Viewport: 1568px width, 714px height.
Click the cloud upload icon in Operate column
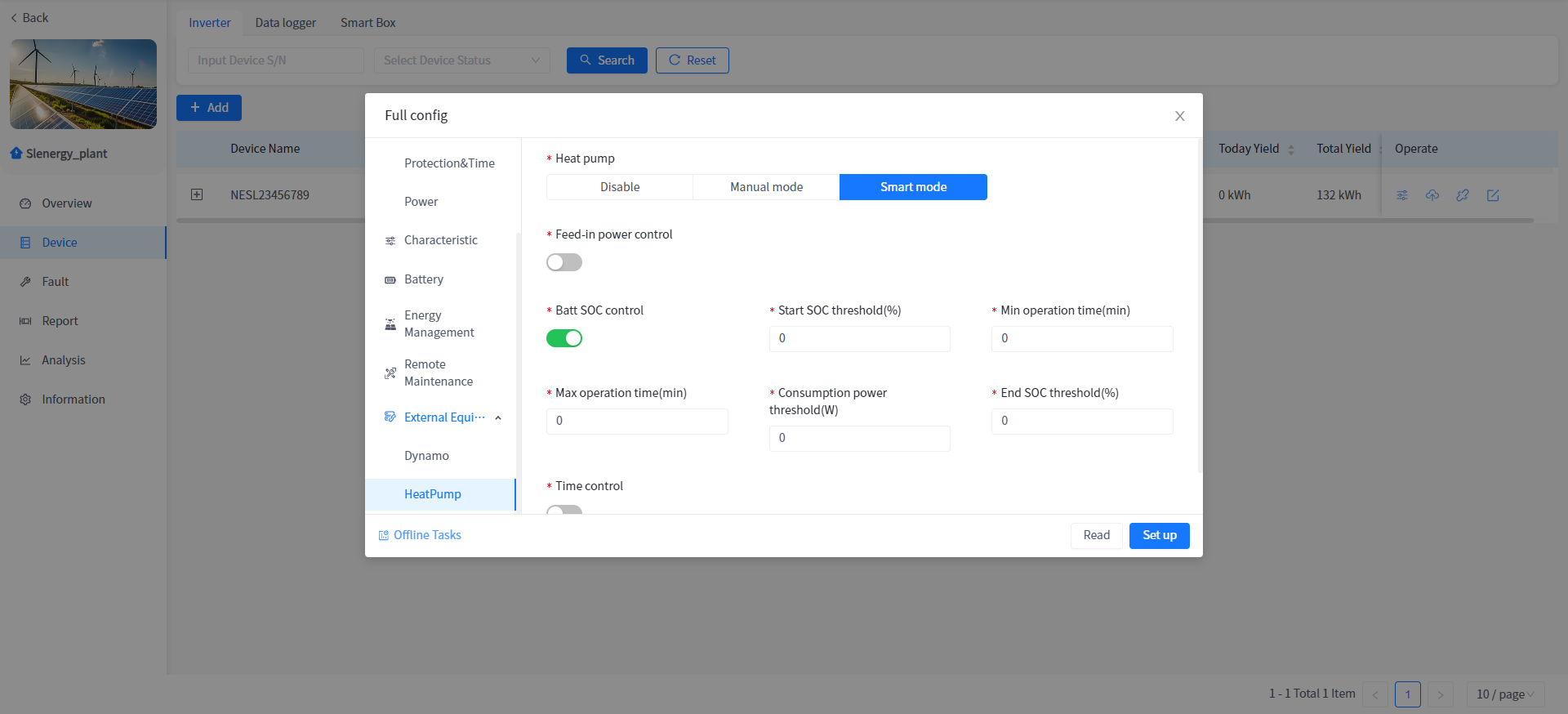coord(1432,195)
